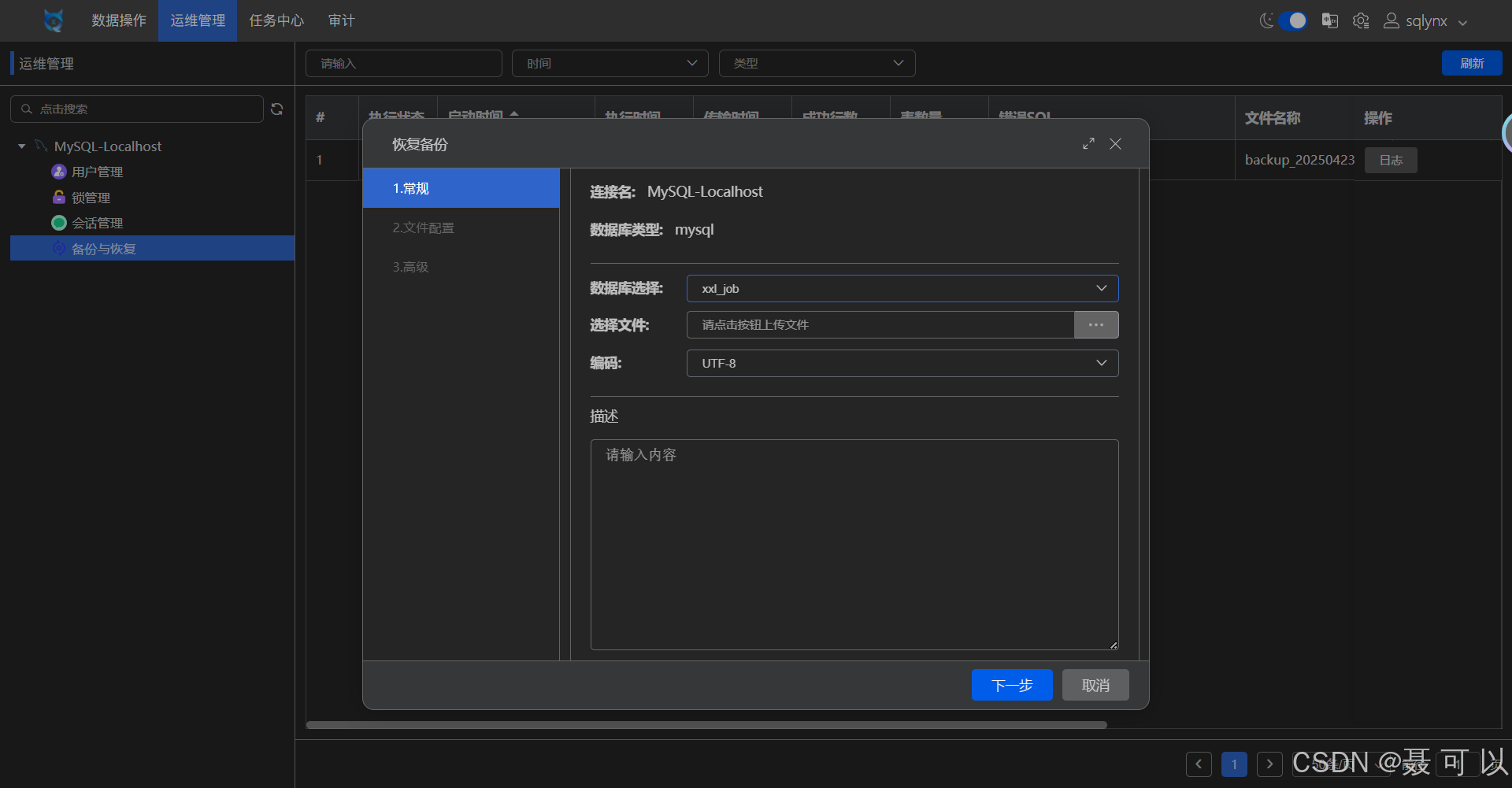Screen dimensions: 1512x788
Task: Click the 选择文件 upload path field
Action: [880, 324]
